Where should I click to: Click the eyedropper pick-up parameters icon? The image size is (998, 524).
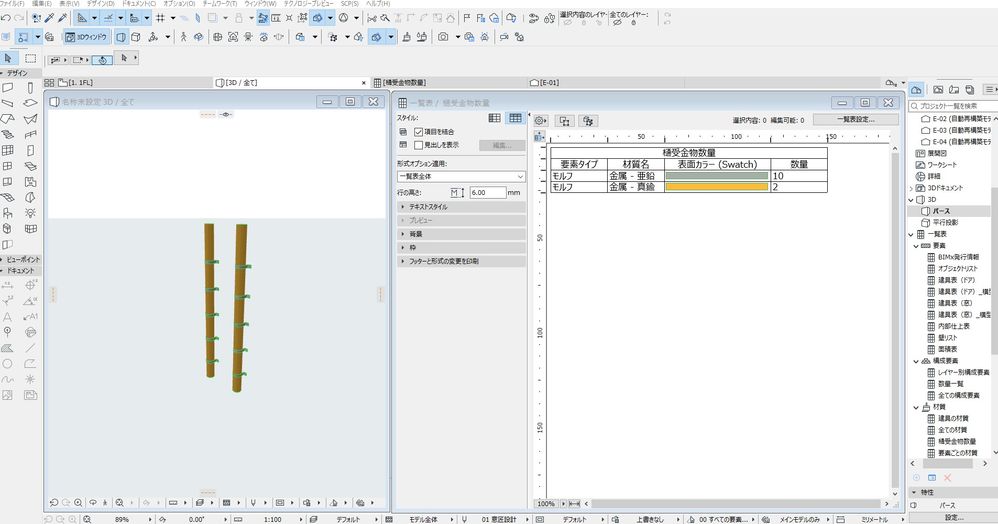49,18
